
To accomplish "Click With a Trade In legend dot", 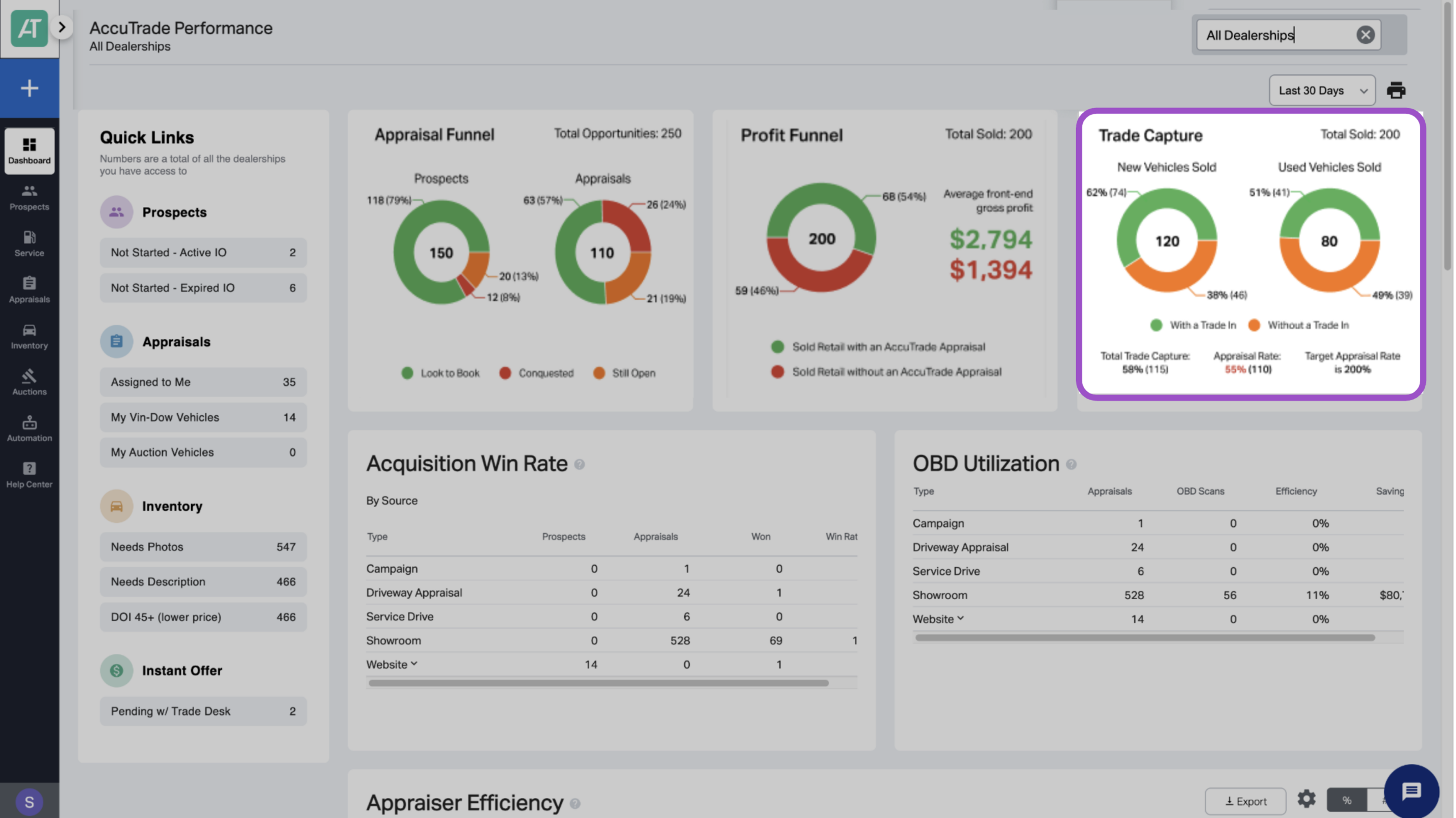I will (1156, 325).
